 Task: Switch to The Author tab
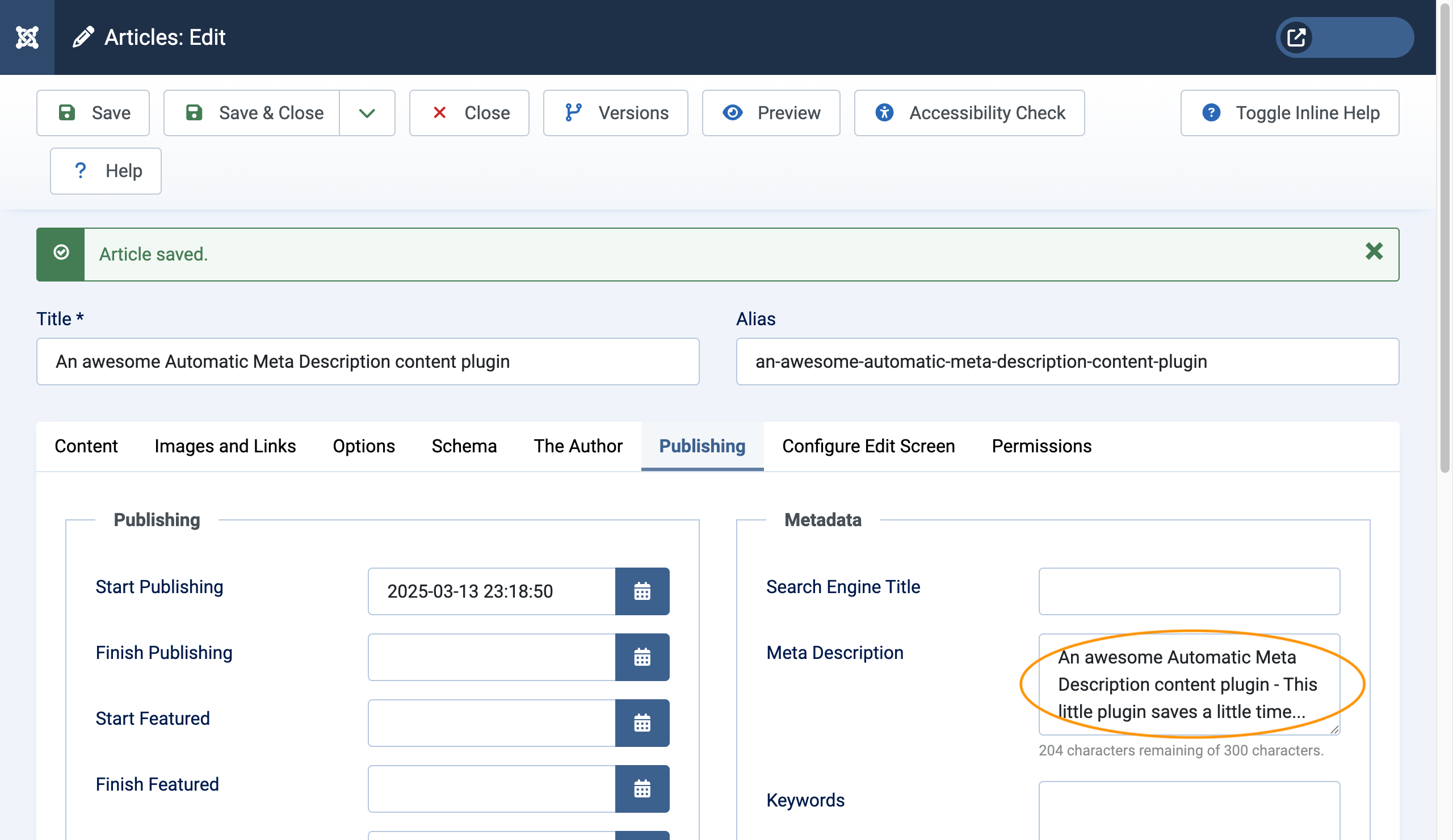click(578, 446)
